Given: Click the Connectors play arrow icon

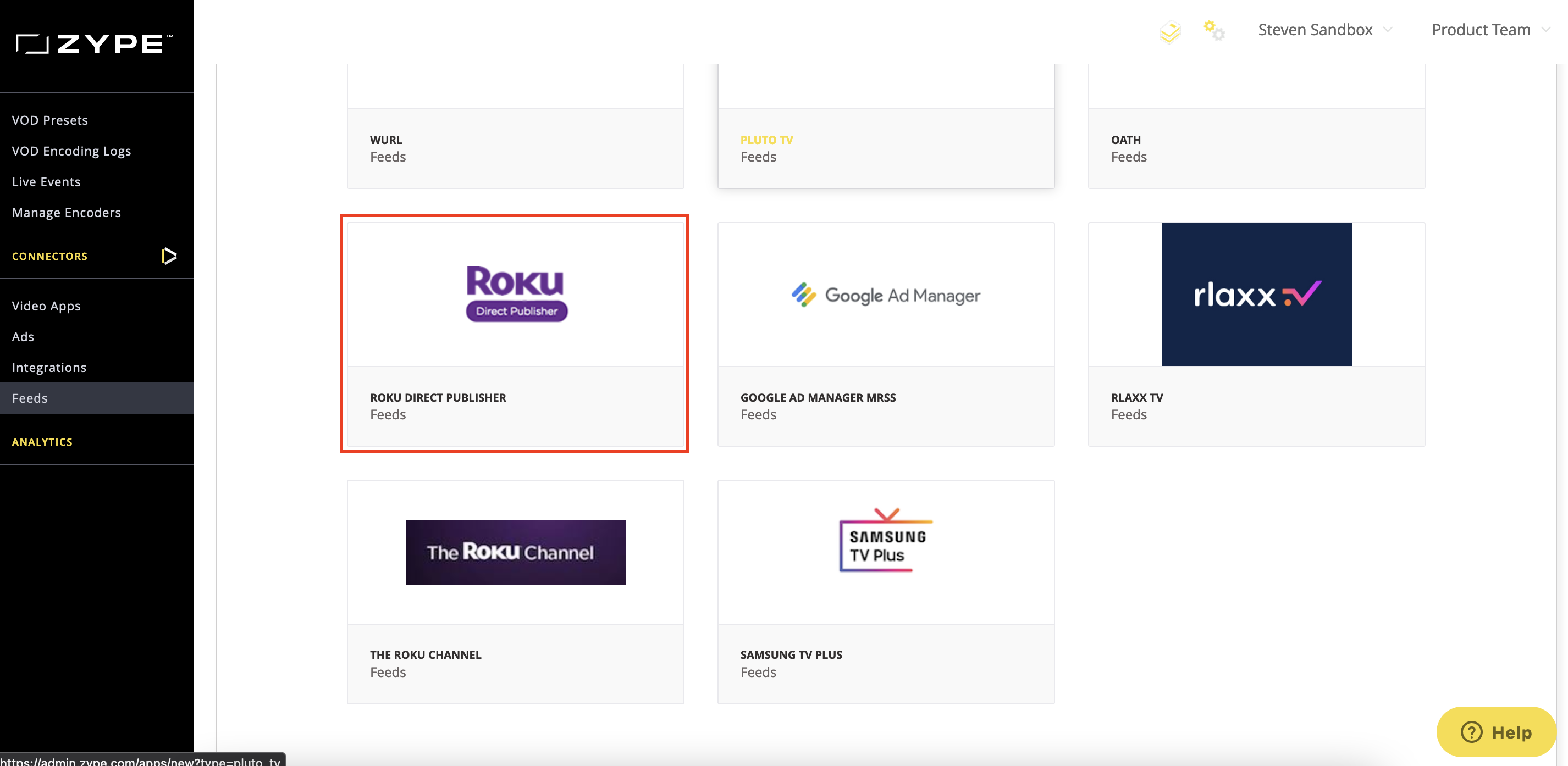Looking at the screenshot, I should [169, 256].
